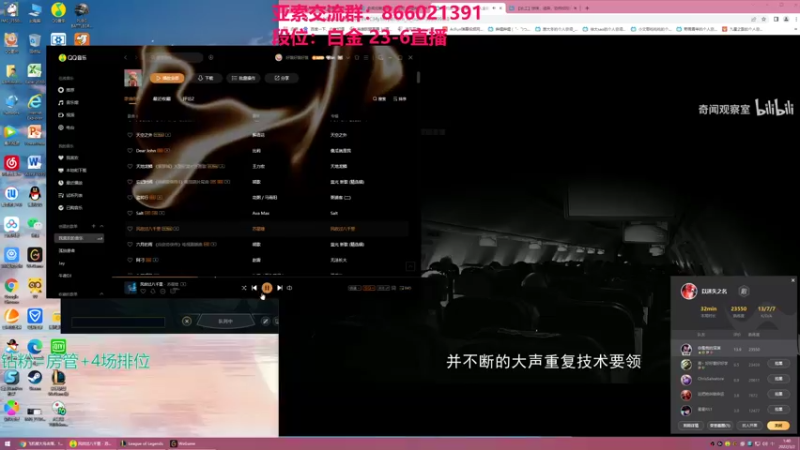800x450 pixels.
Task: Open purchased music in sidebar
Action: (70, 208)
